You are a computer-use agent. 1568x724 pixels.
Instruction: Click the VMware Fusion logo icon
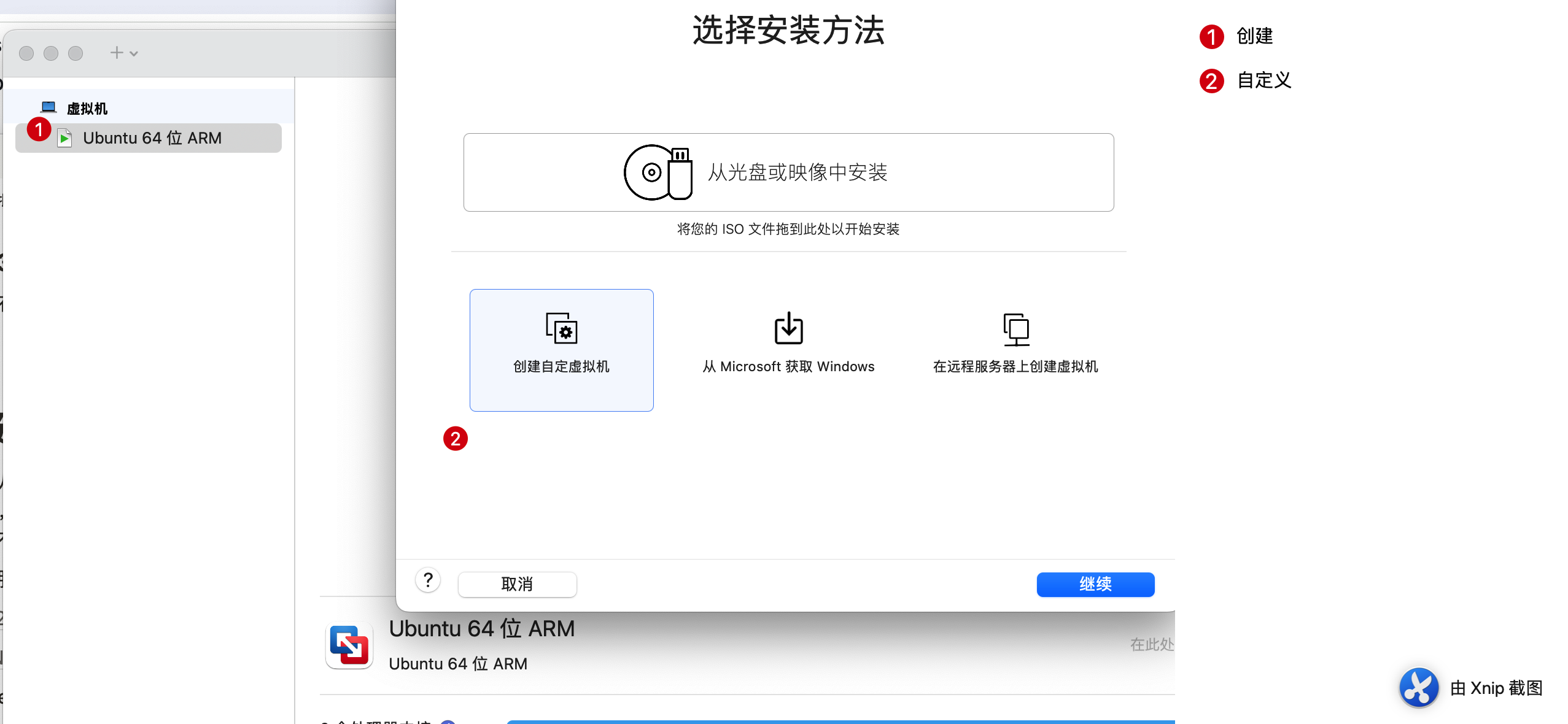349,645
